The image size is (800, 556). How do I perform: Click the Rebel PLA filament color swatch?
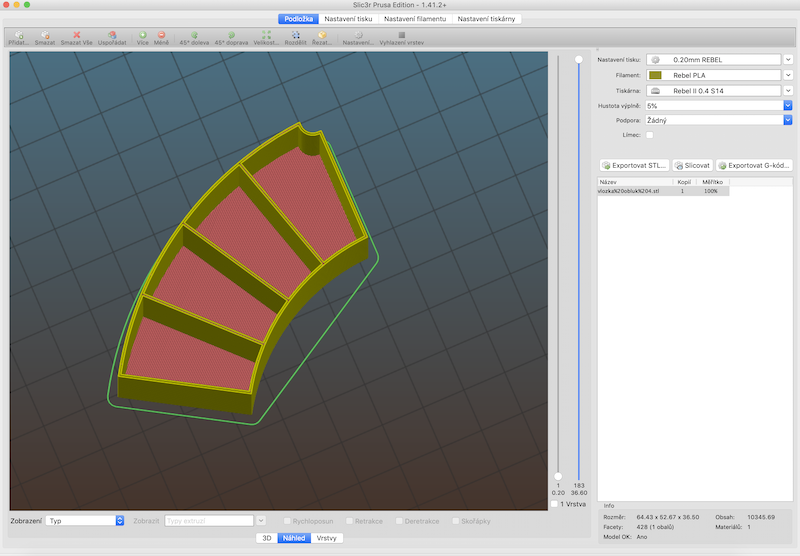click(657, 75)
